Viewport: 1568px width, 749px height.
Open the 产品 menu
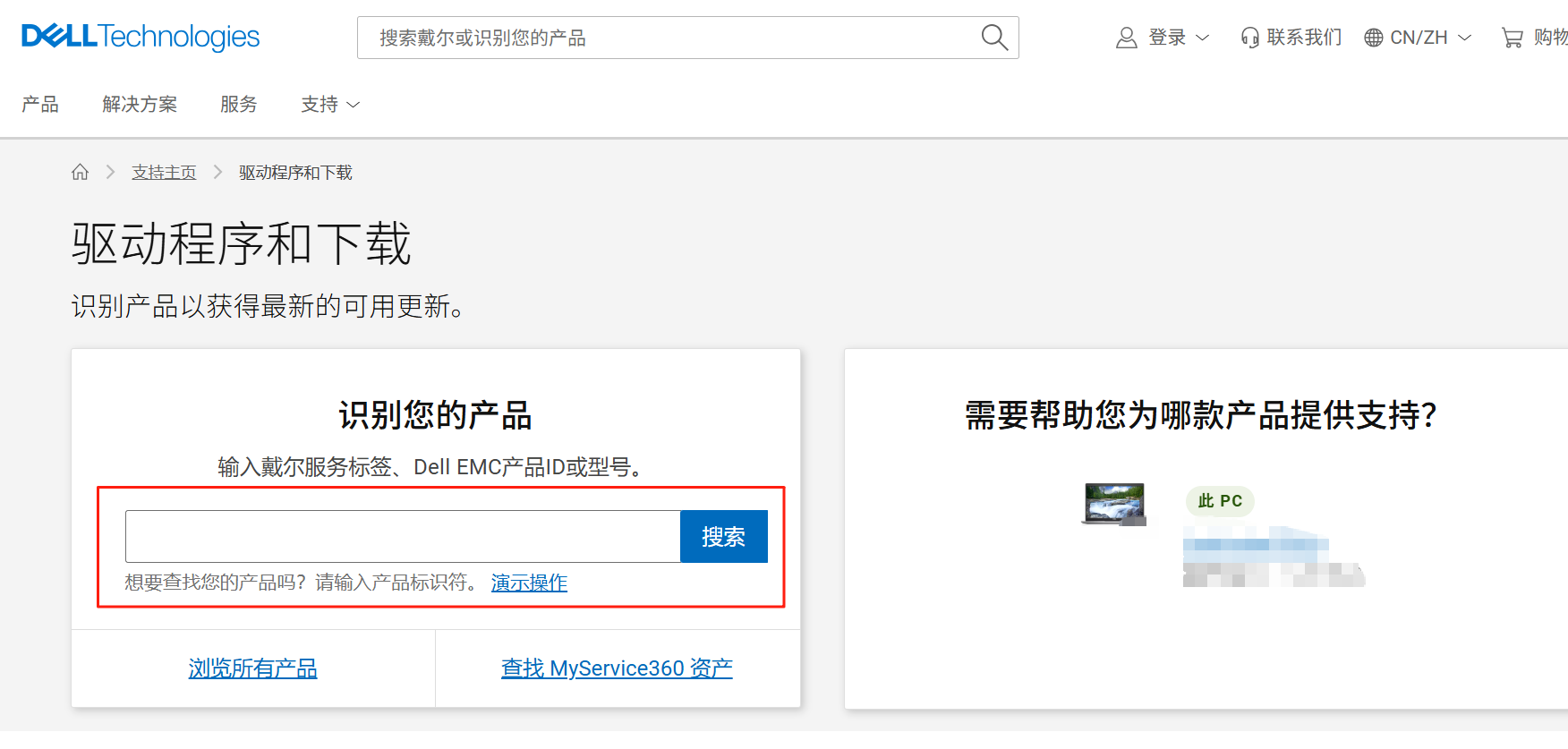point(40,105)
